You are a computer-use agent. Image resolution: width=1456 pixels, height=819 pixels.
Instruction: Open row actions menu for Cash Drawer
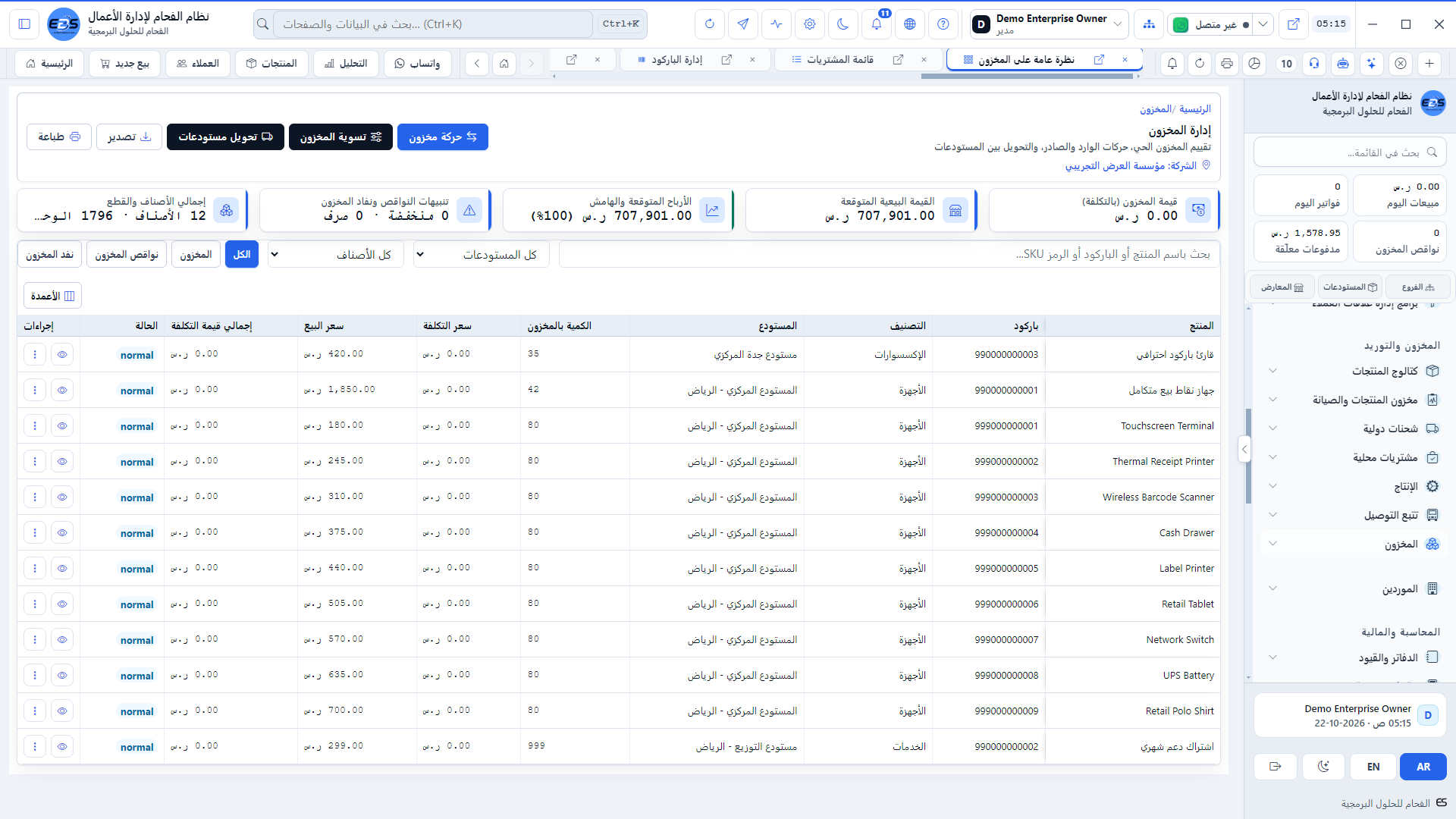click(x=35, y=533)
